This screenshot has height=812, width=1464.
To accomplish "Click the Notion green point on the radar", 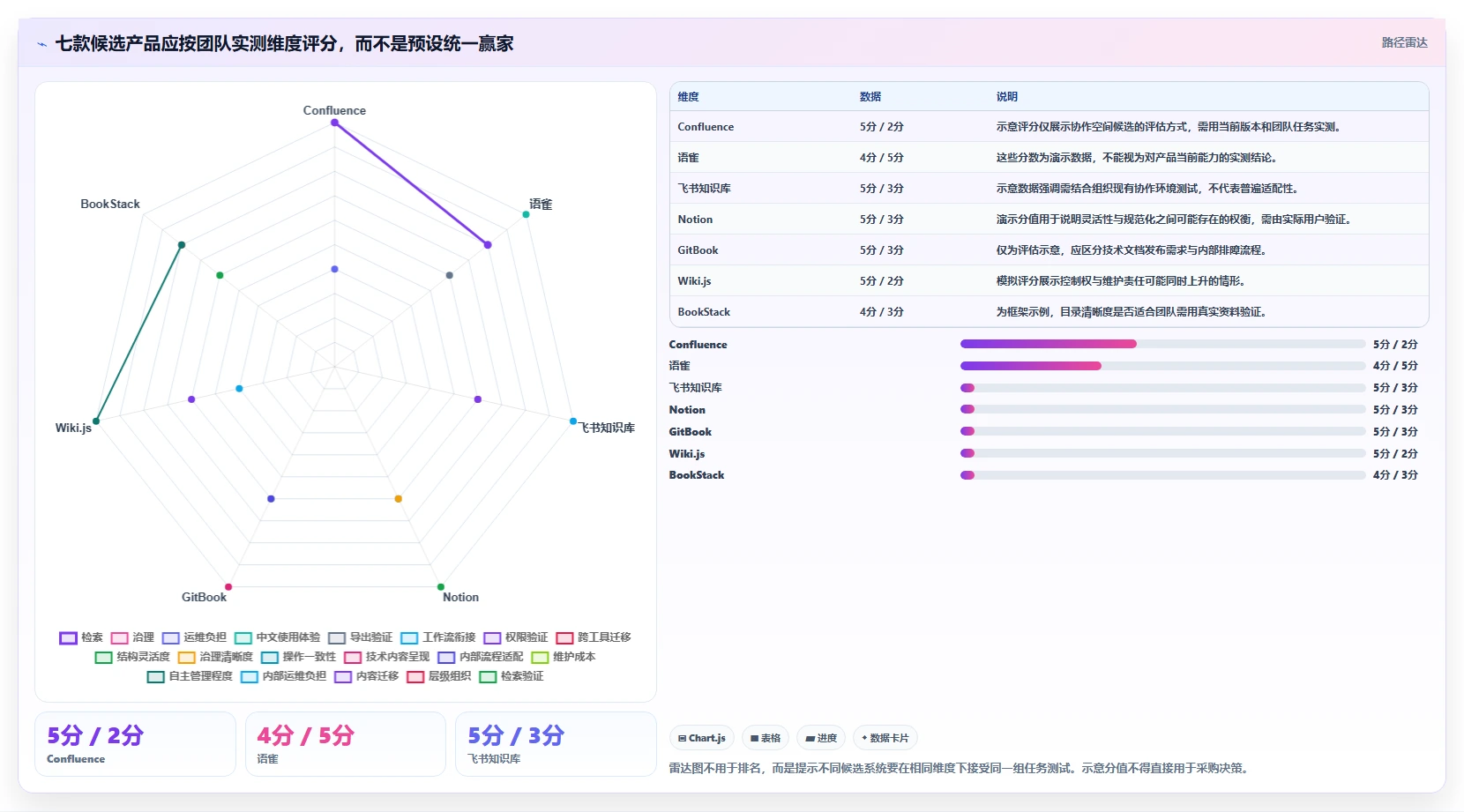I will coord(441,587).
